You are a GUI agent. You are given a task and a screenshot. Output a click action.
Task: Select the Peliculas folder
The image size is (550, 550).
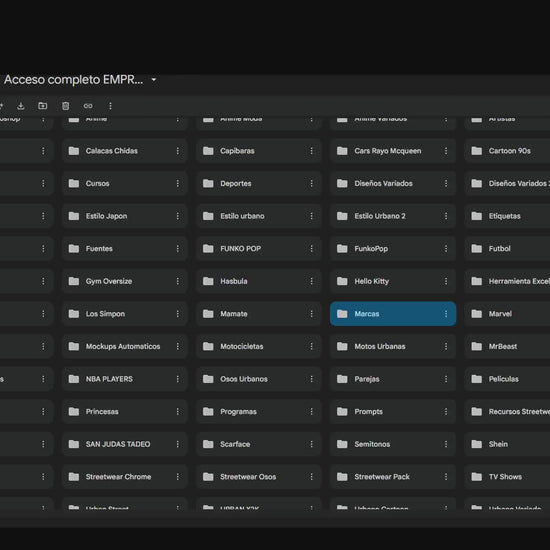click(507, 379)
